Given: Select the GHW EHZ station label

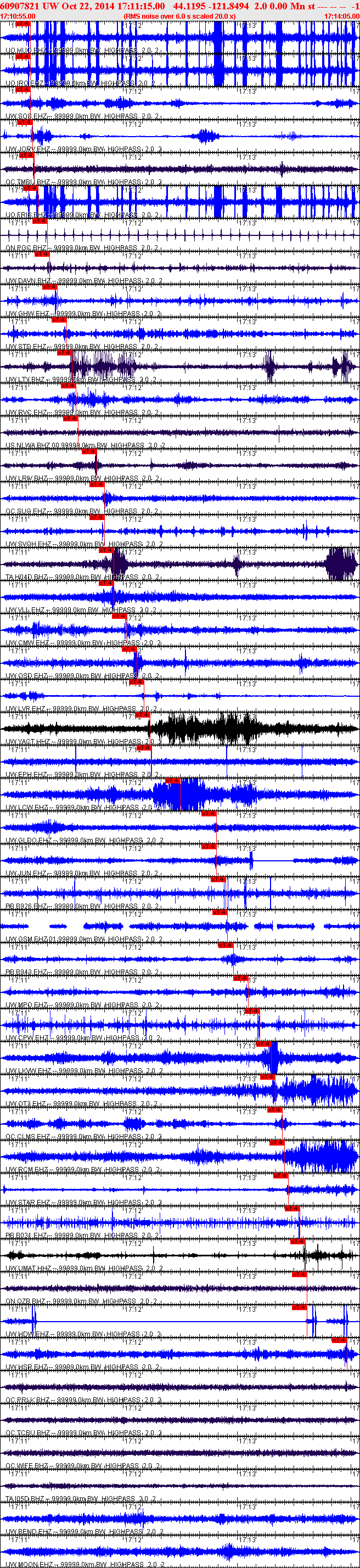Looking at the screenshot, I should click(83, 314).
